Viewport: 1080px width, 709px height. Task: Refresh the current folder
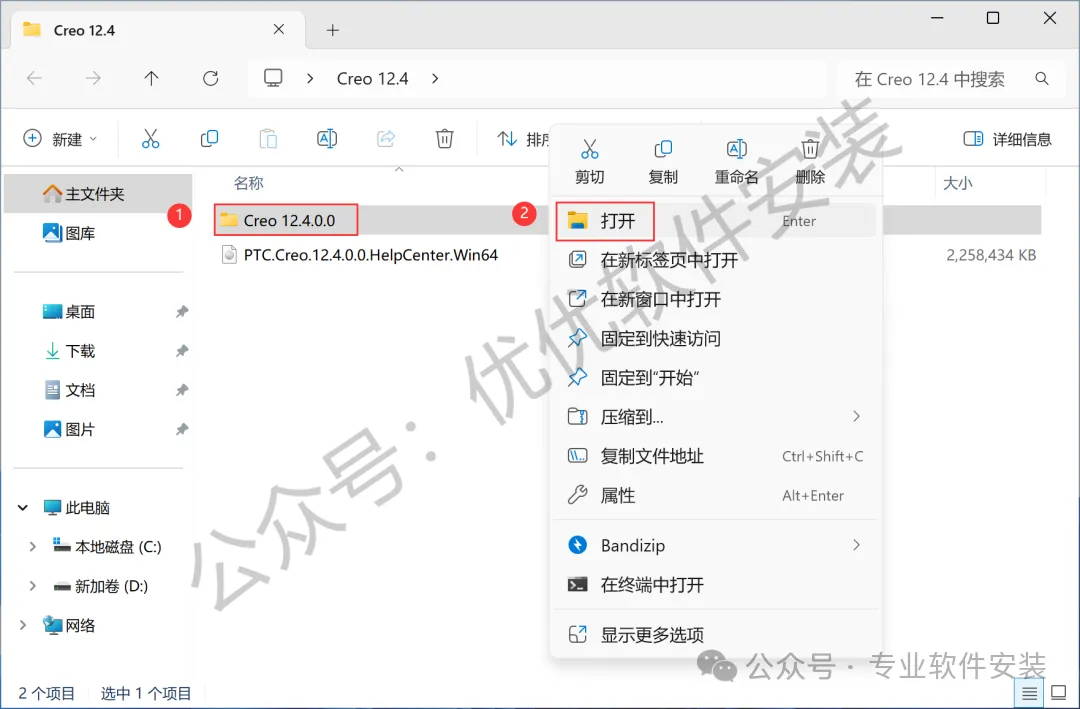coord(210,79)
